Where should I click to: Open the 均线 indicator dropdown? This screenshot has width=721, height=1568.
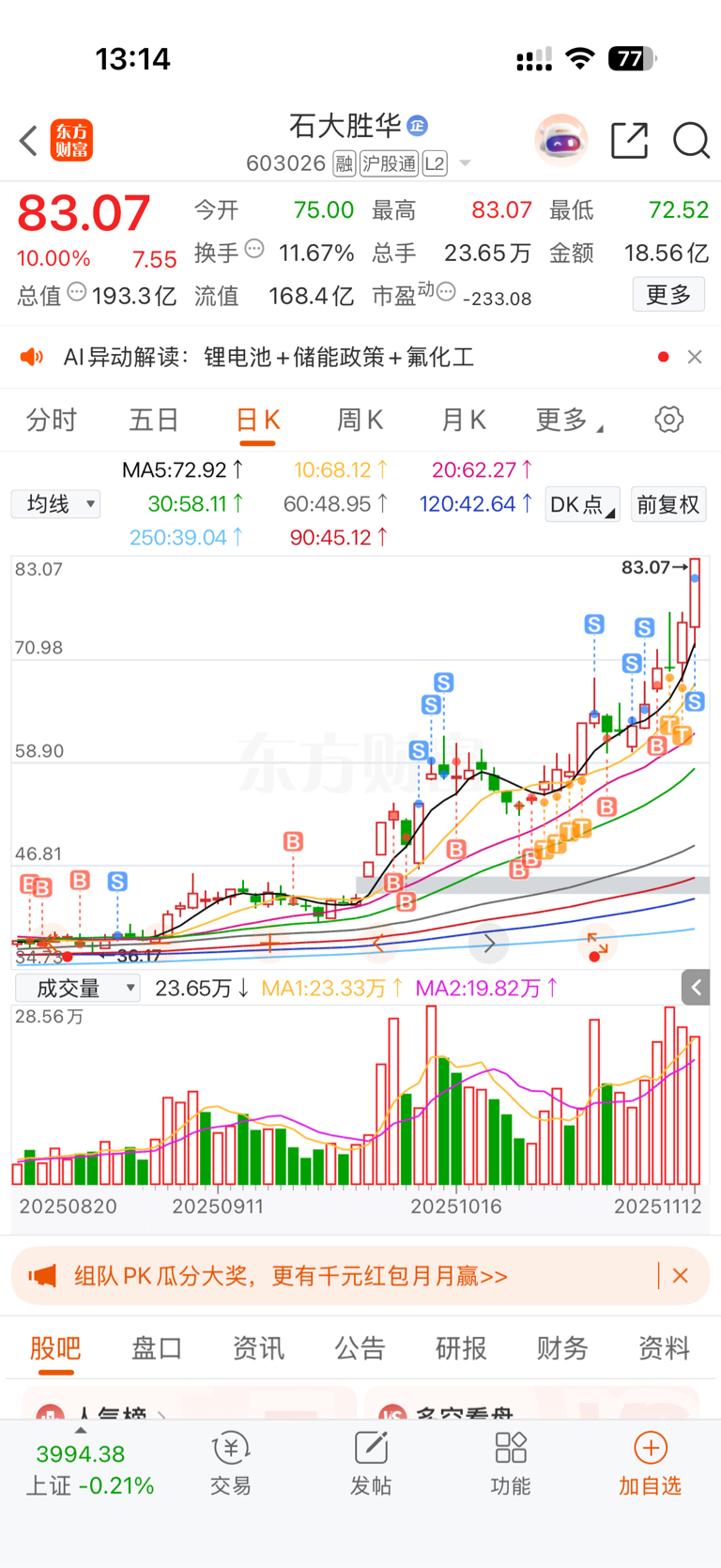tap(56, 504)
